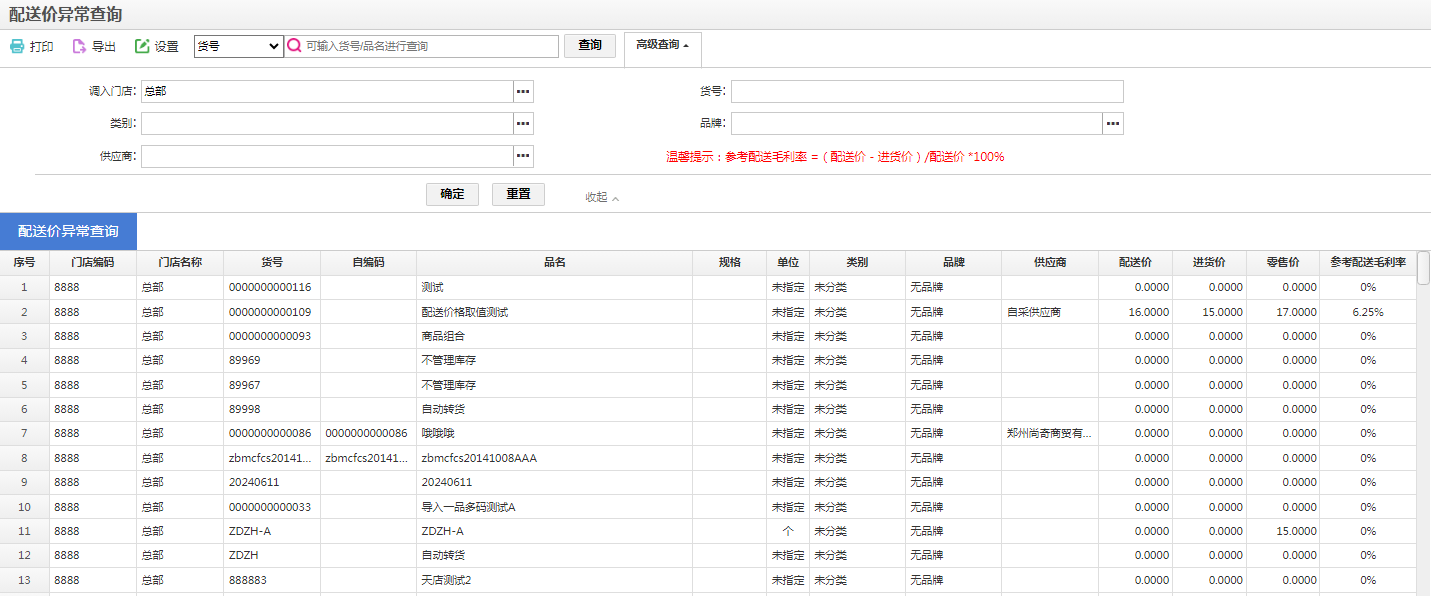Screen dimensions: 1431x596
Task: Click item number 89998
Action: point(244,409)
